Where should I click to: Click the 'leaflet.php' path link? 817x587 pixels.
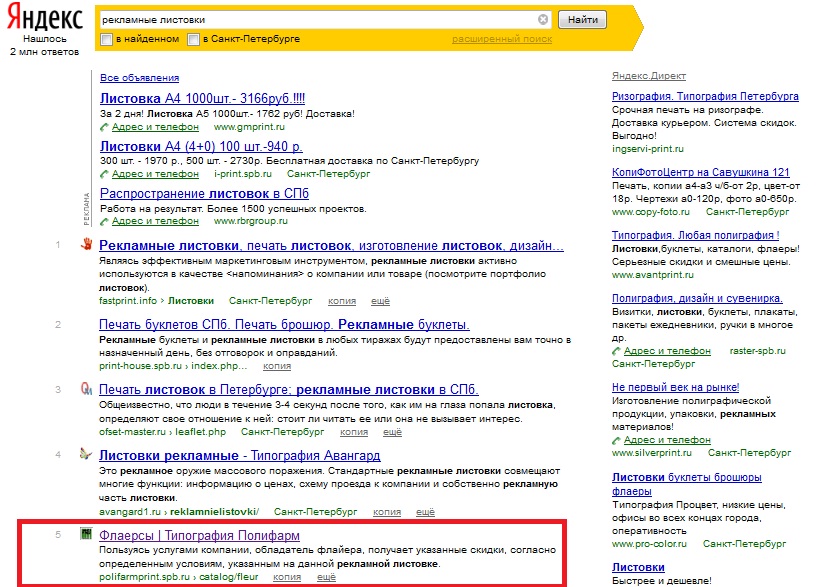click(x=201, y=432)
